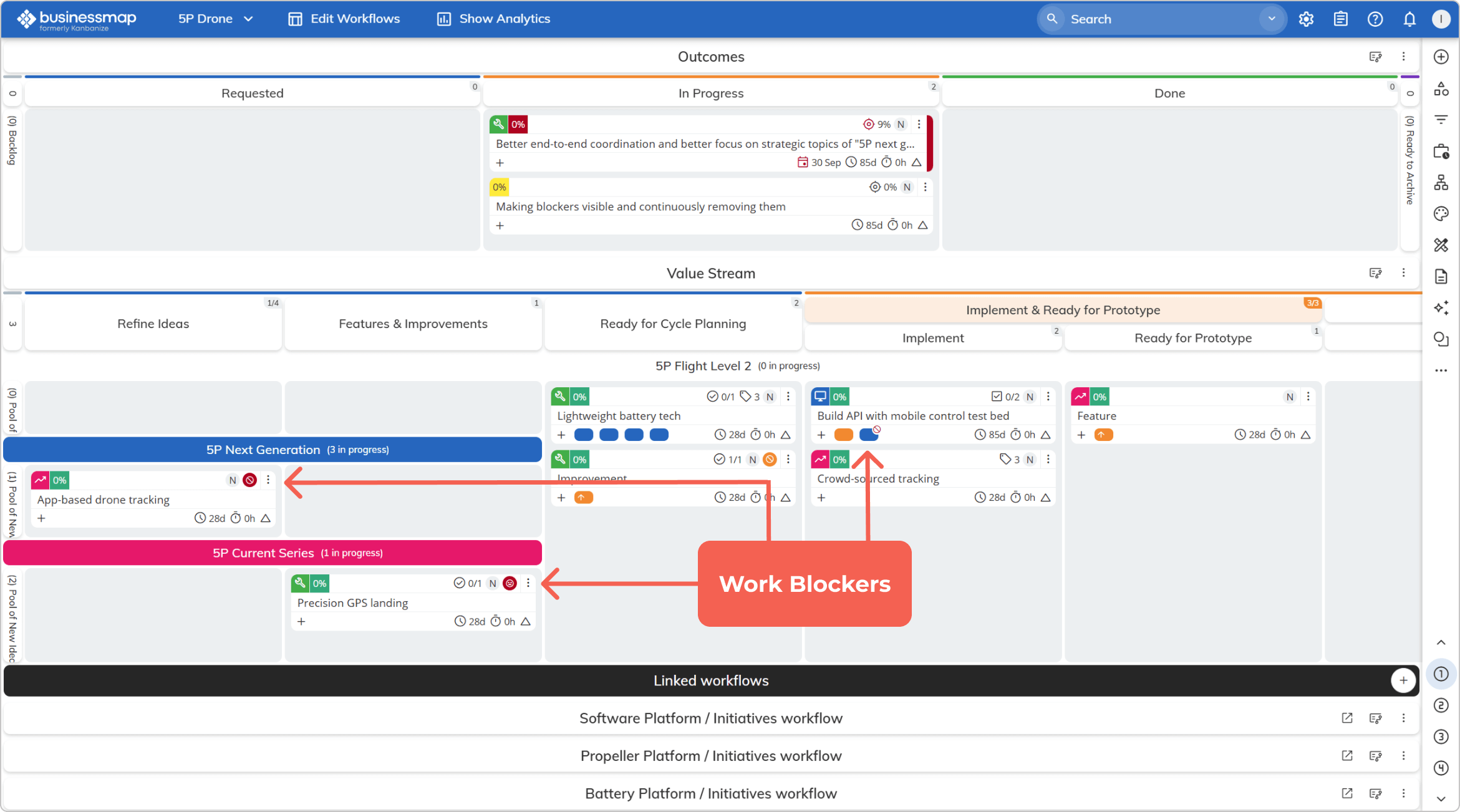Open the AI sparkles icon in the sidebar

point(1441,307)
